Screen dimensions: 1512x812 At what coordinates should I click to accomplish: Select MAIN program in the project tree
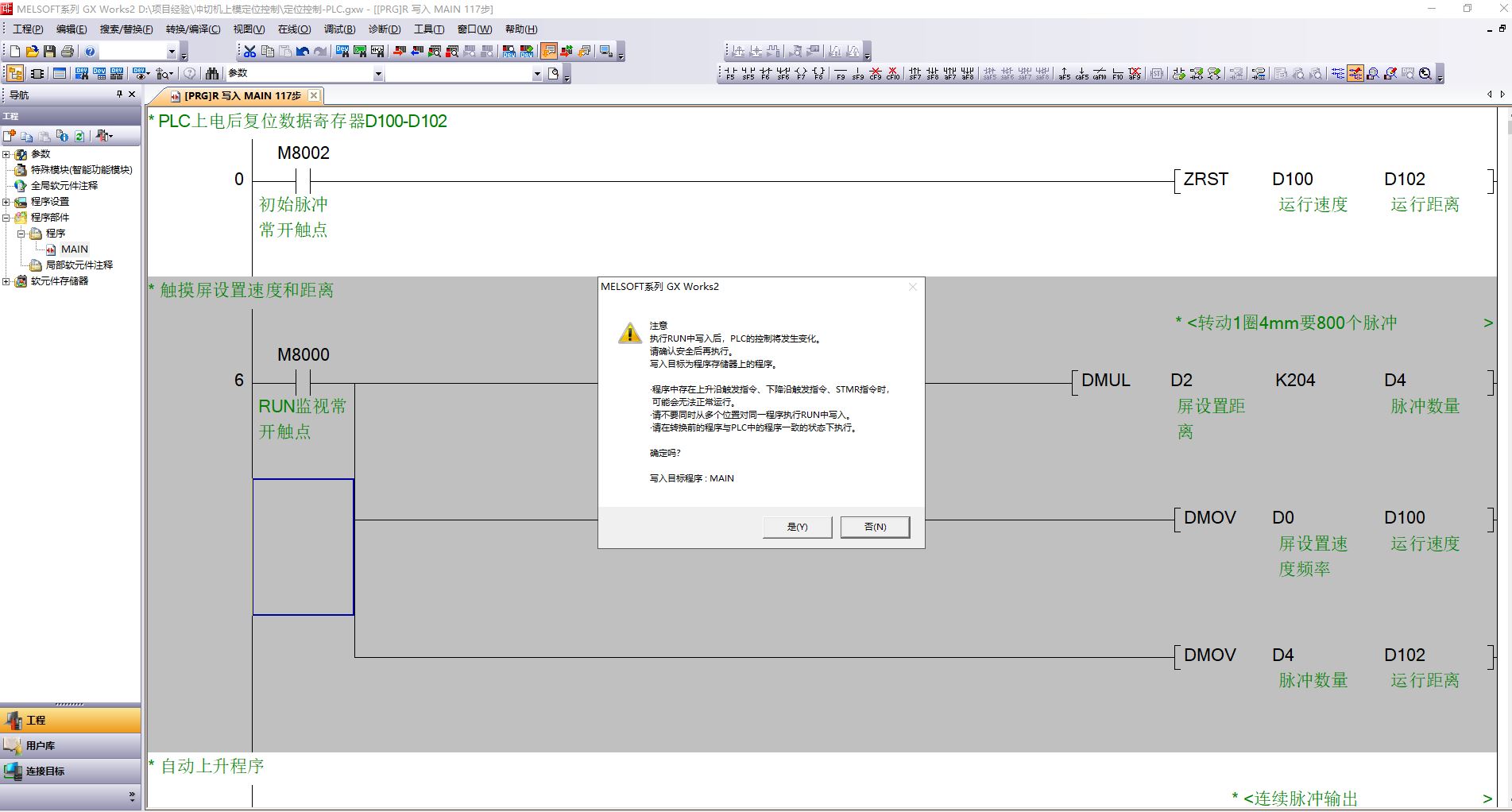(x=74, y=249)
